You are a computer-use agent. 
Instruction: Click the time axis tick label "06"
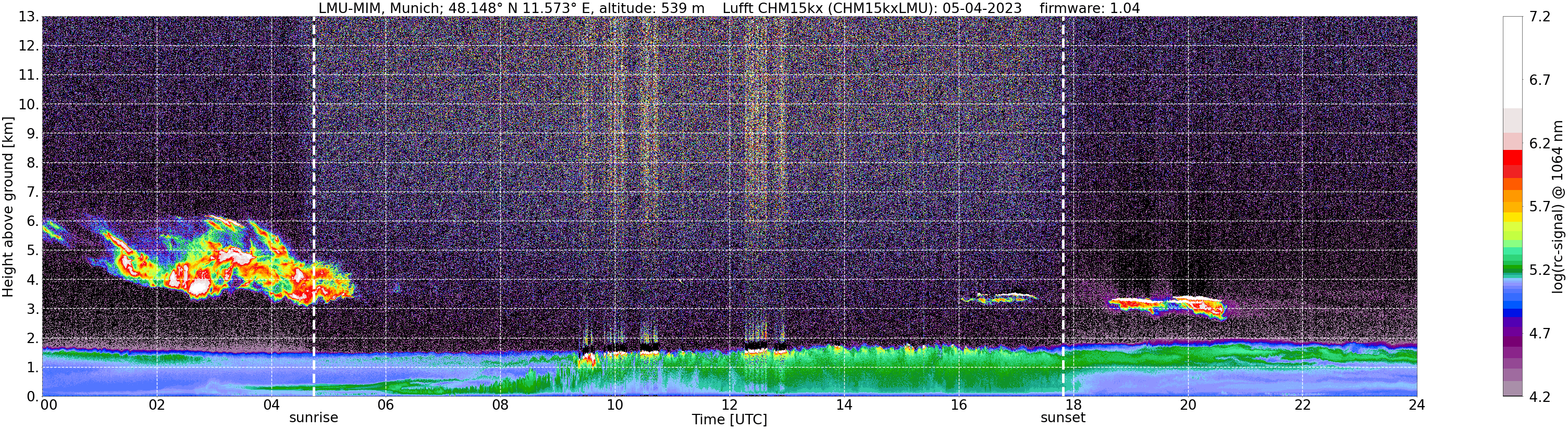click(386, 405)
